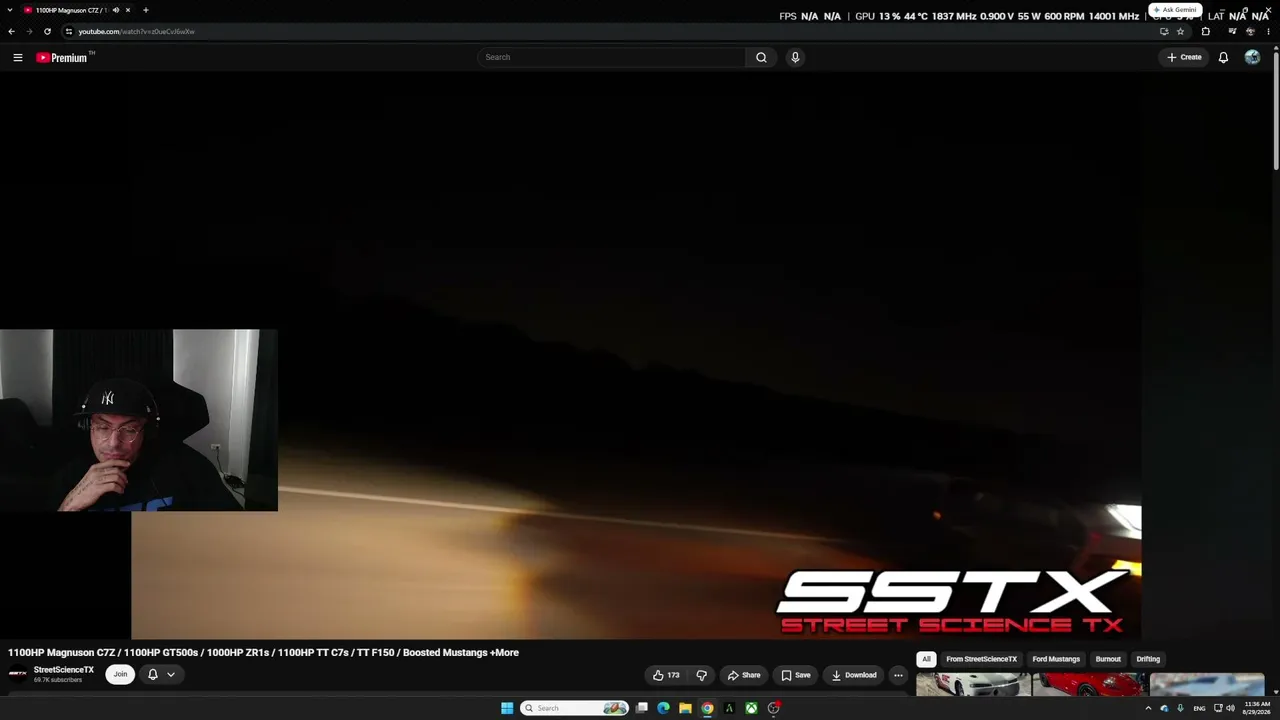The height and width of the screenshot is (720, 1280).
Task: Click the StreetScienceTX channel avatar
Action: pyautogui.click(x=18, y=674)
